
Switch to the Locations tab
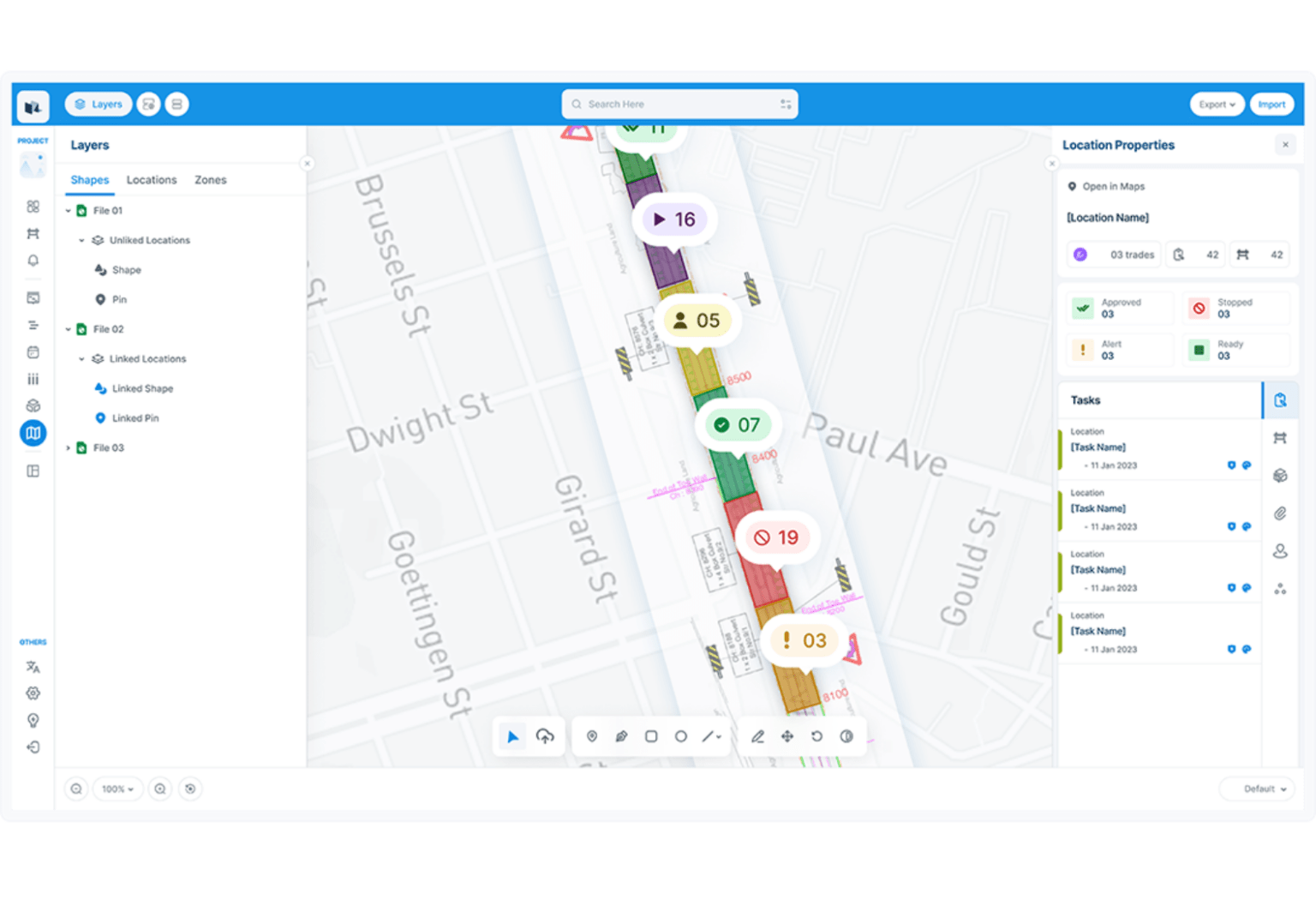[152, 180]
